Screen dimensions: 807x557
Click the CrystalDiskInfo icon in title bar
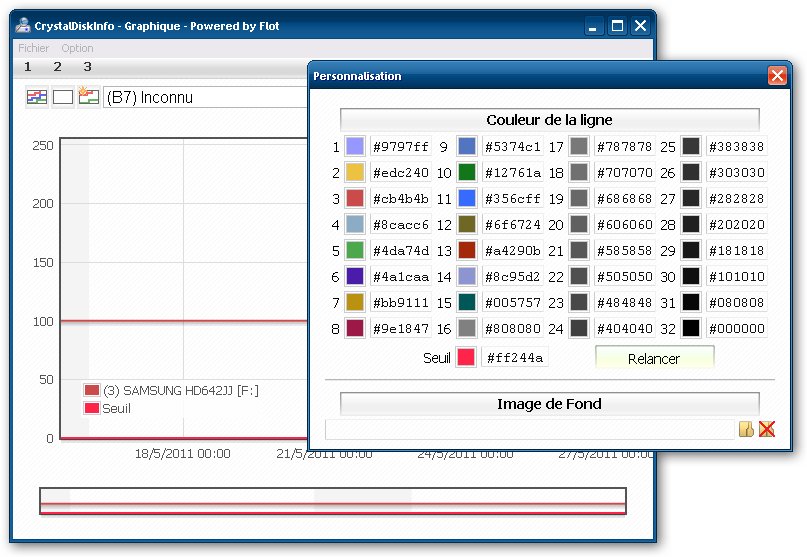coord(22,26)
